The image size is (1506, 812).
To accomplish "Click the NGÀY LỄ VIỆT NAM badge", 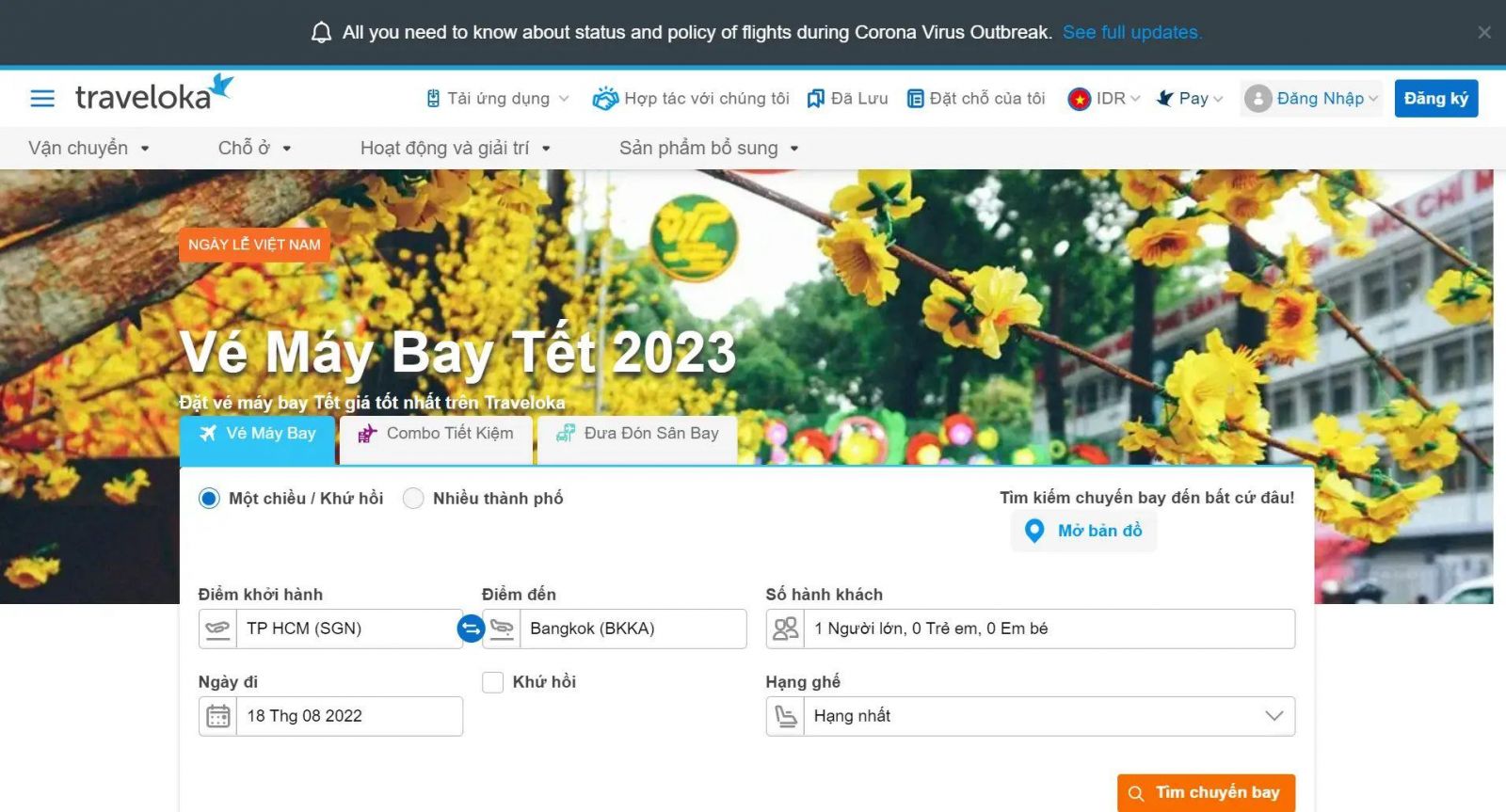I will pyautogui.click(x=254, y=245).
